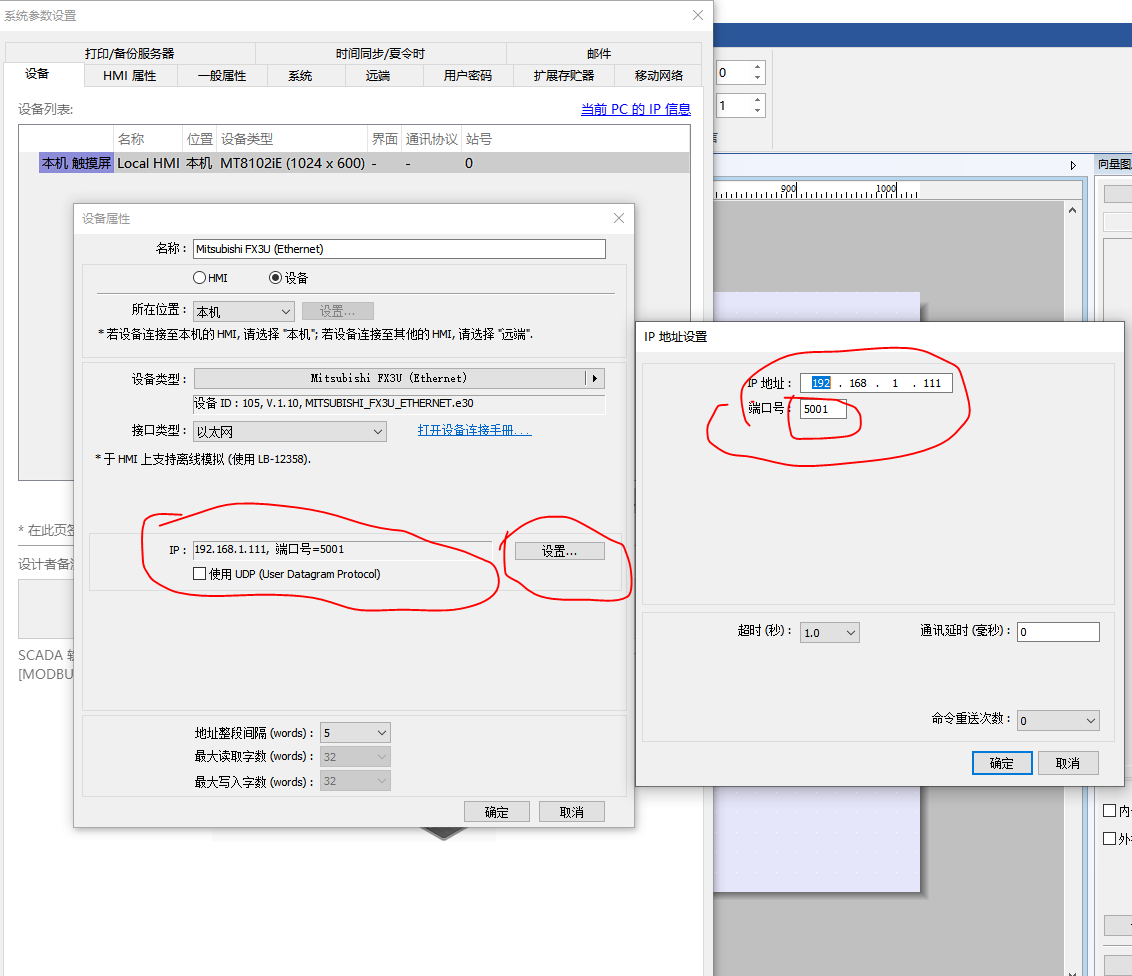1132x976 pixels.
Task: Switch to the 用户密码 tab
Action: pos(467,76)
